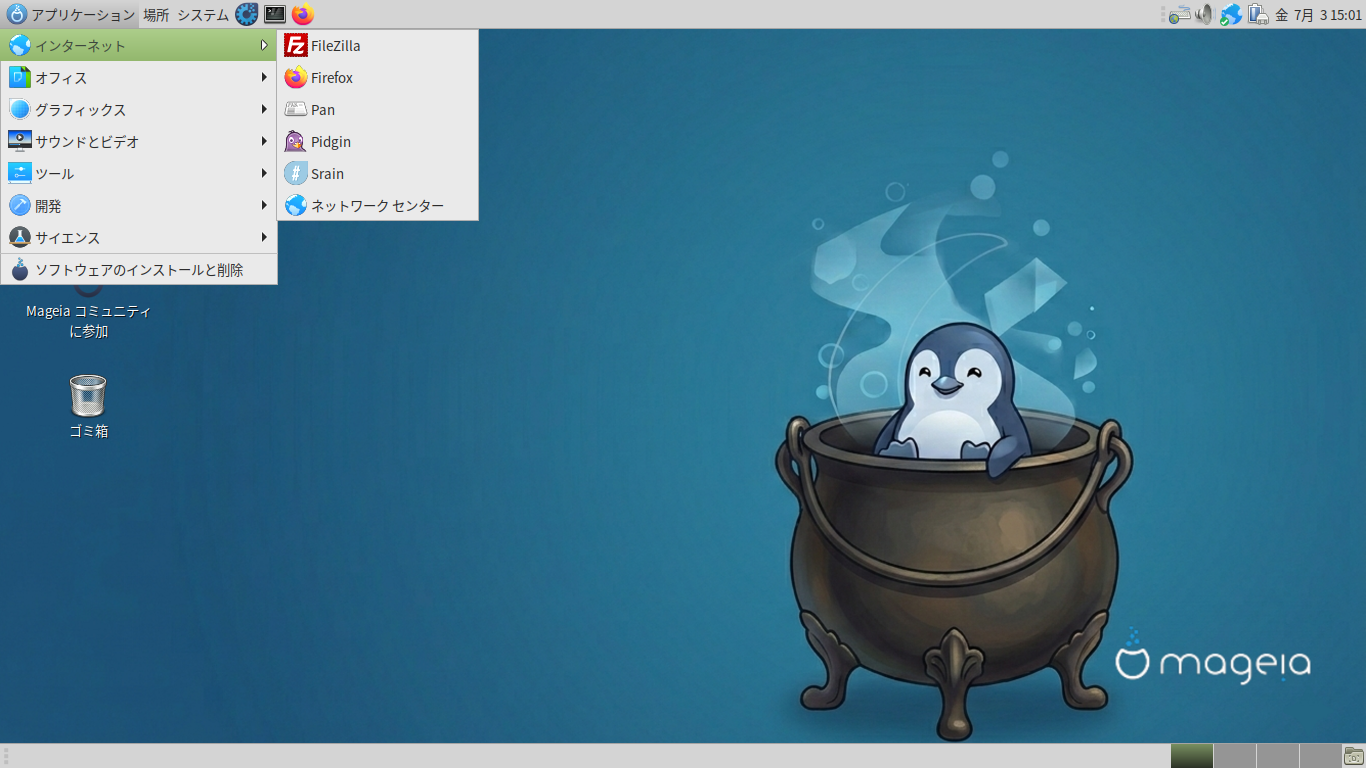Click the keyboard input method tray icon
The image size is (1366, 768).
click(x=1180, y=14)
